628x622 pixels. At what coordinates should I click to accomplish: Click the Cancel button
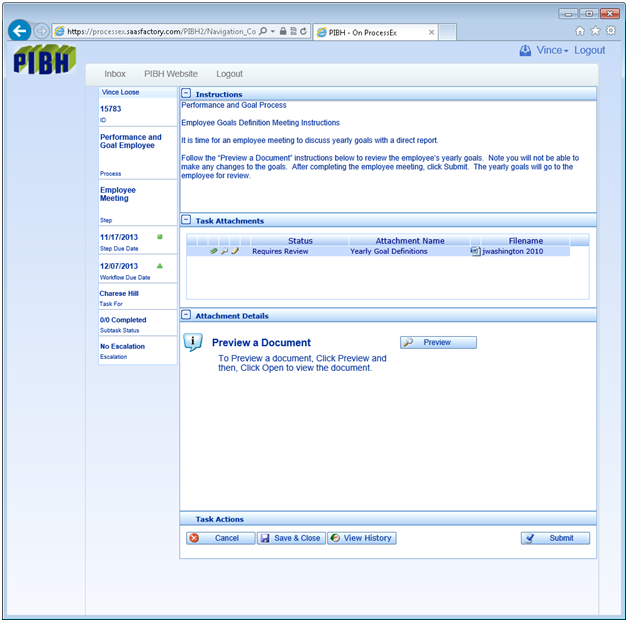pos(220,538)
